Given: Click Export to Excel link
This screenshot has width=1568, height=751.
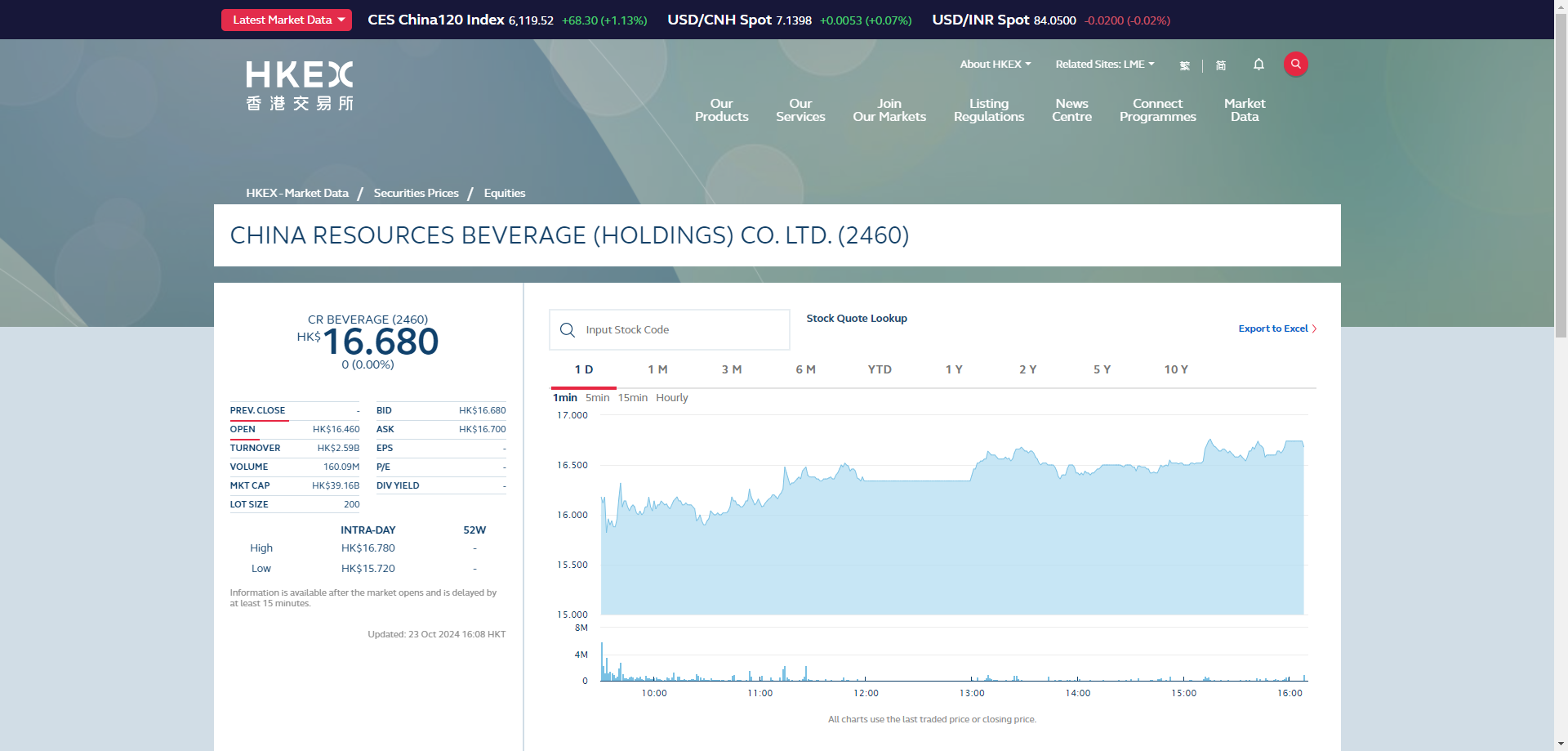Looking at the screenshot, I should [x=1272, y=329].
